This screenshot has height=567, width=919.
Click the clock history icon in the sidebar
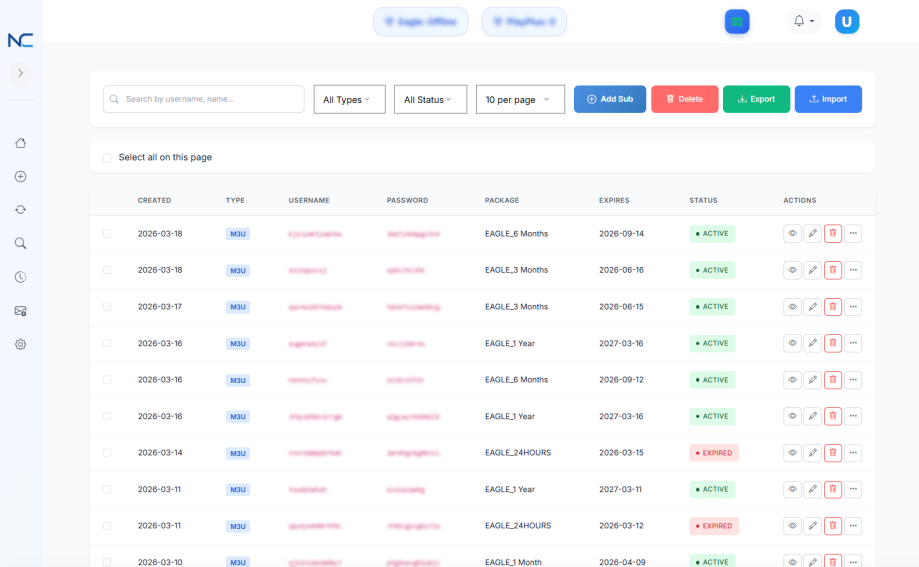pos(20,277)
